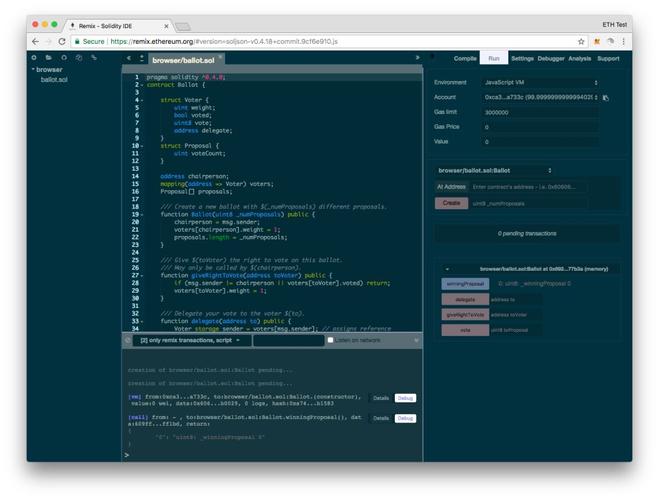
Task: Select the Run tab
Action: coord(494,58)
